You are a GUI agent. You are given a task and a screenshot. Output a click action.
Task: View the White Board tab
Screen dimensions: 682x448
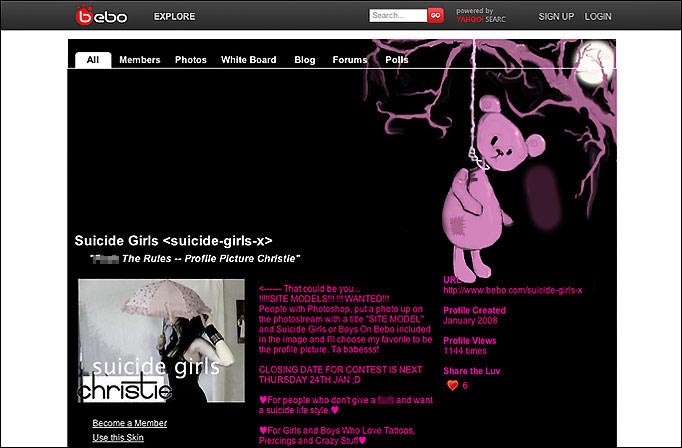tap(249, 60)
